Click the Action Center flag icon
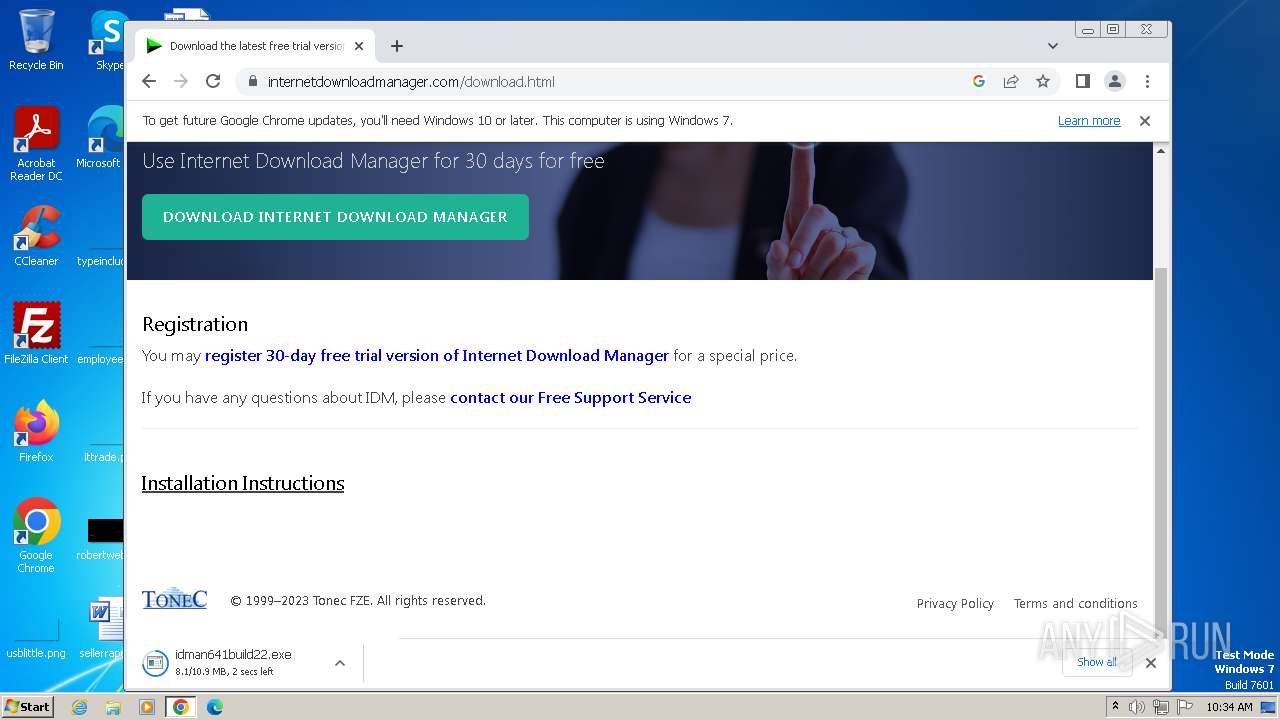 coord(1185,707)
